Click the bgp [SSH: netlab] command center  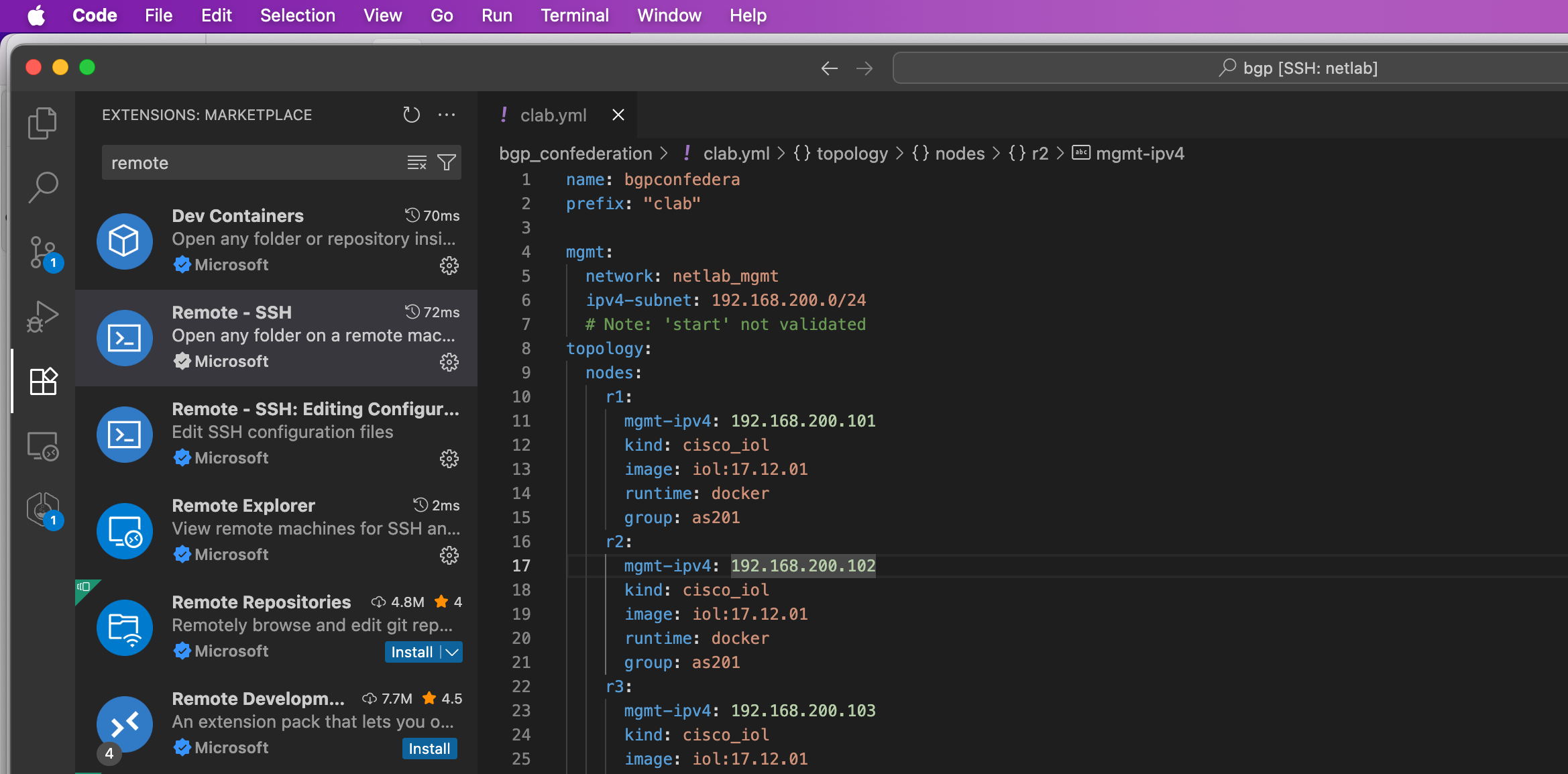(x=1298, y=68)
